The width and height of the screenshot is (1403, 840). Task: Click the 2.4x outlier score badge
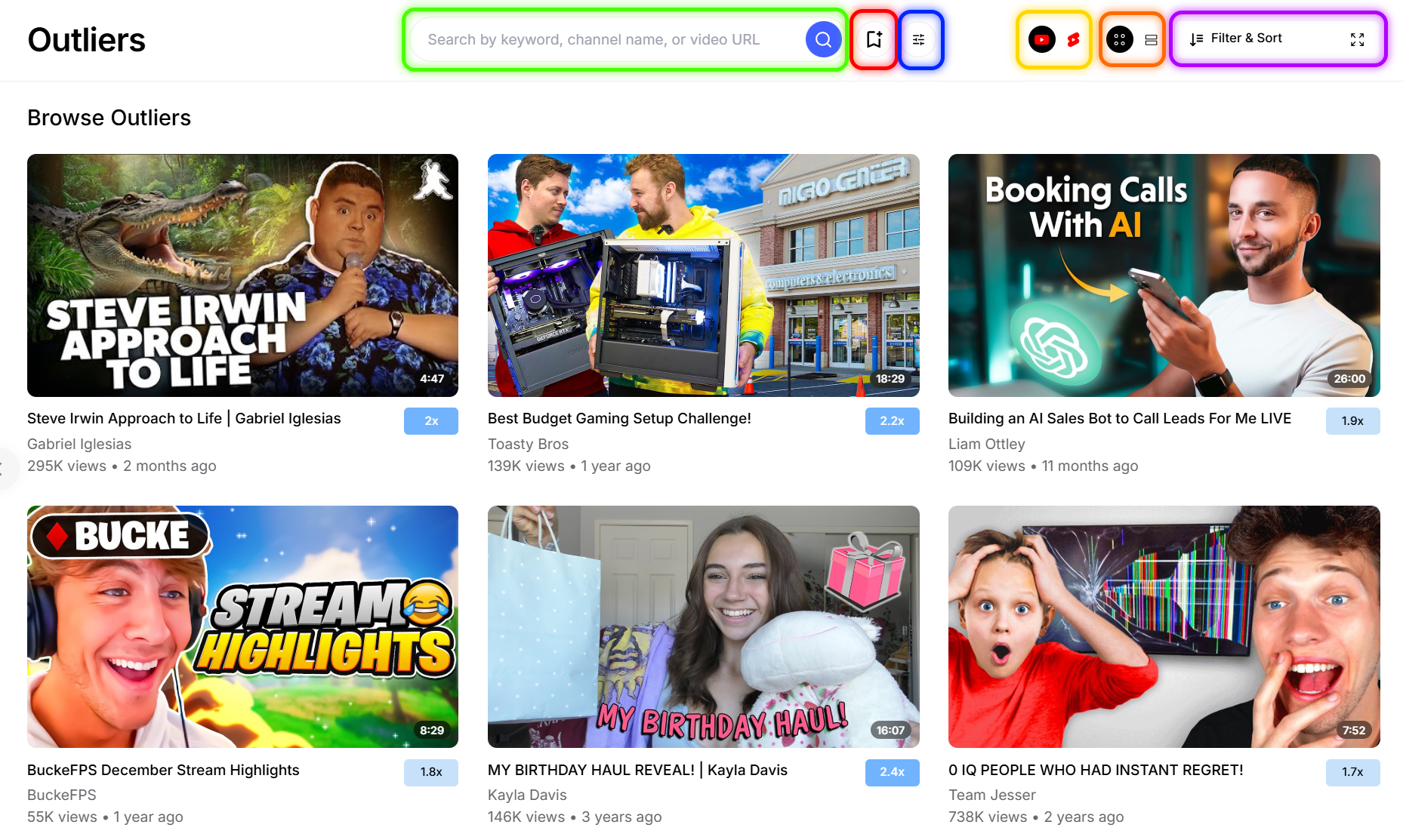point(892,772)
